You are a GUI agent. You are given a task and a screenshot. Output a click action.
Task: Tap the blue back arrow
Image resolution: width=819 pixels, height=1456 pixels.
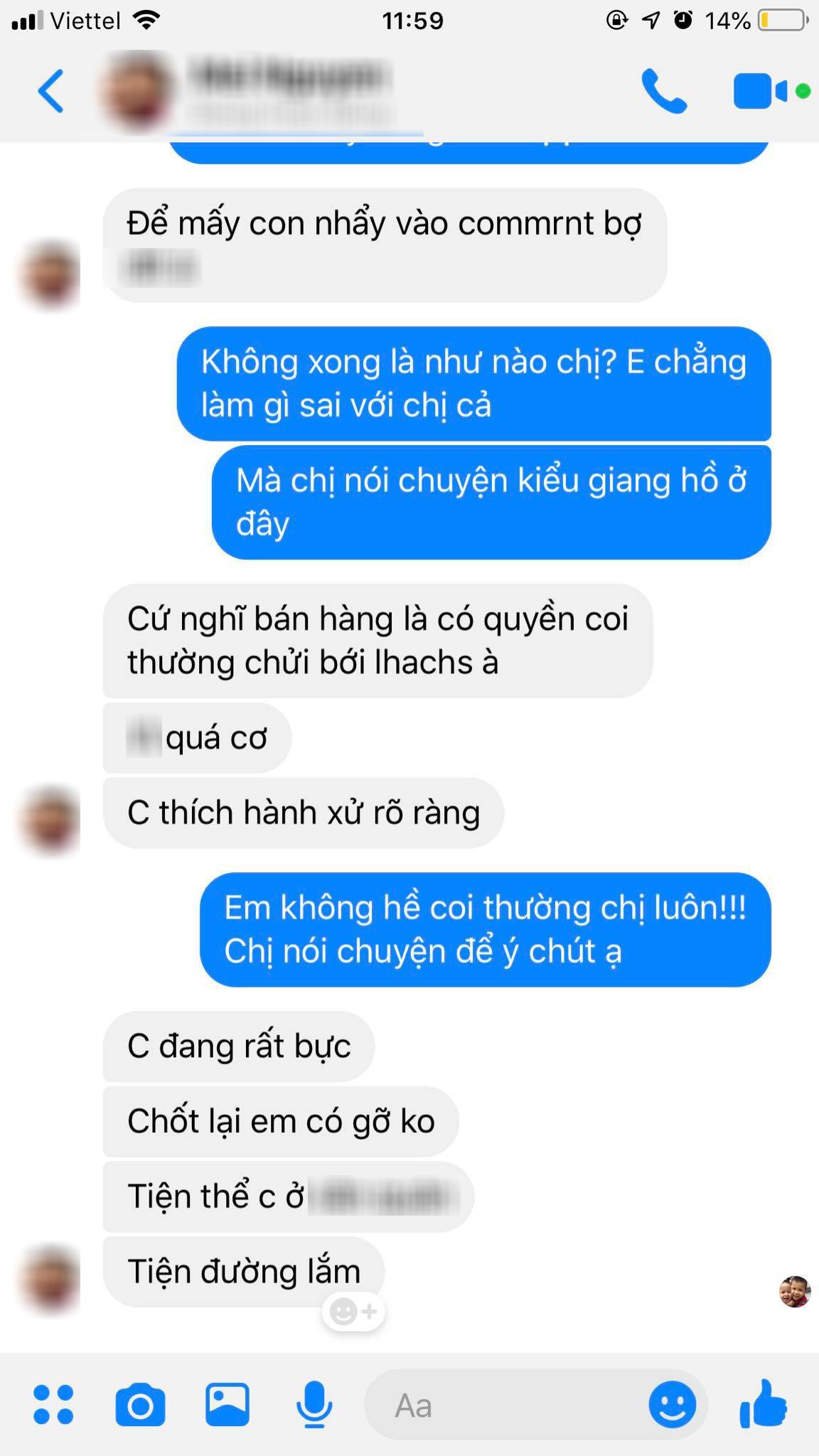click(51, 91)
